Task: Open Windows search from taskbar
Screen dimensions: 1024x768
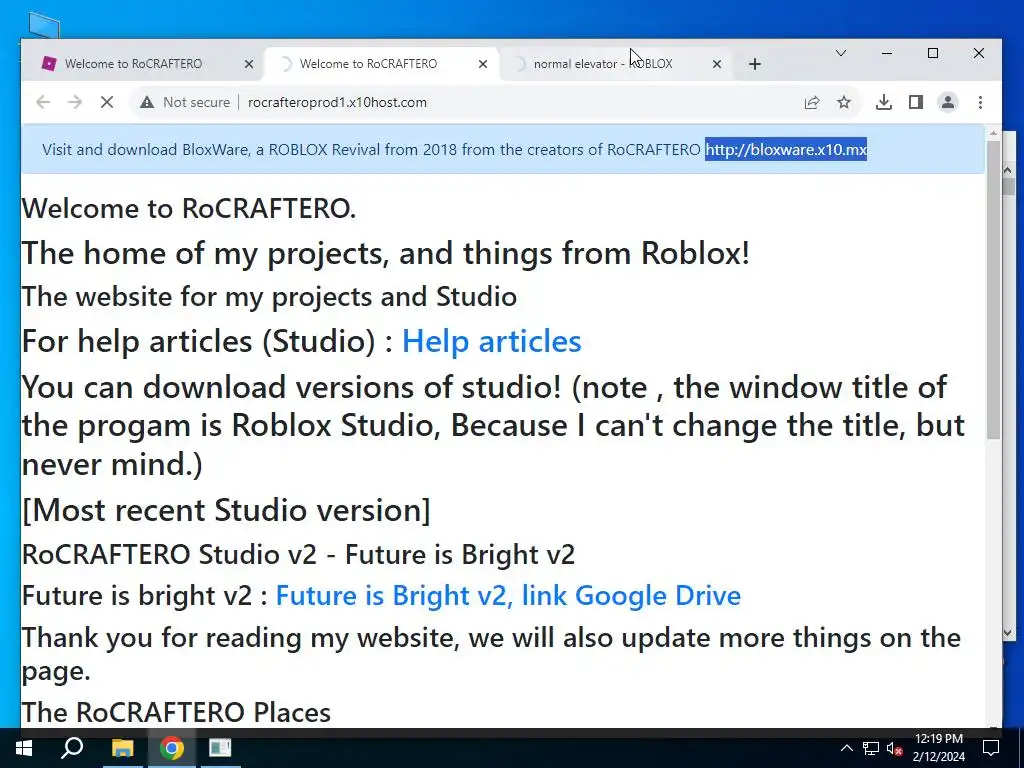Action: point(72,748)
